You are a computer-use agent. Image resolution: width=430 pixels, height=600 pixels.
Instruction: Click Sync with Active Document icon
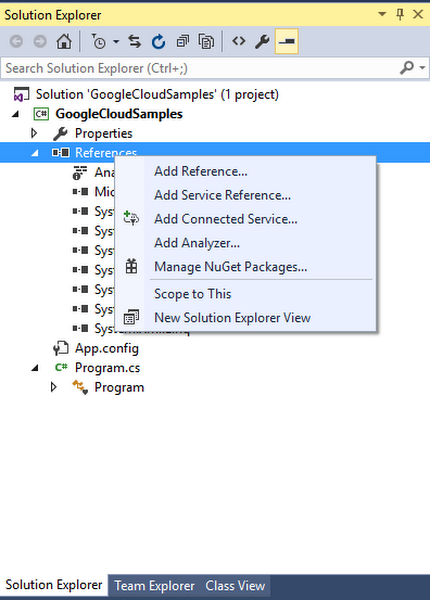point(134,41)
